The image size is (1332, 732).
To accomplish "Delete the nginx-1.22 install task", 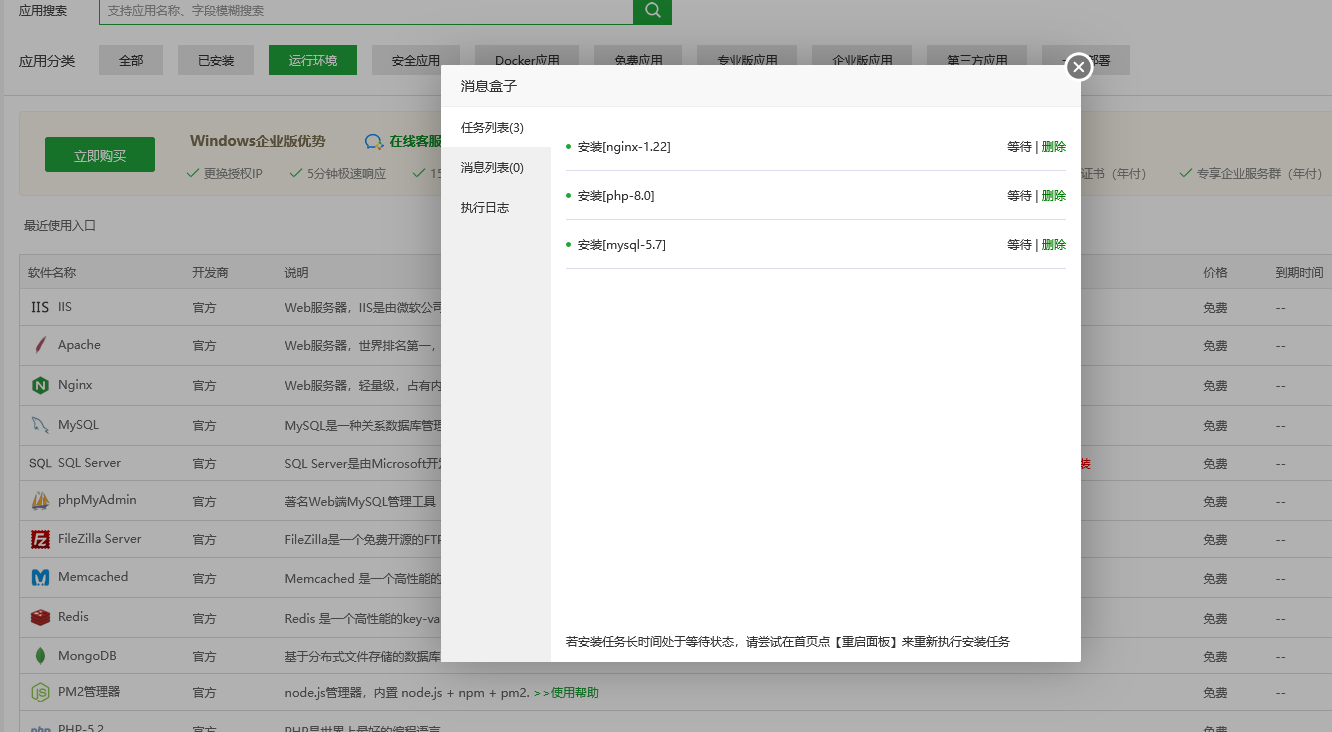I will click(1054, 146).
